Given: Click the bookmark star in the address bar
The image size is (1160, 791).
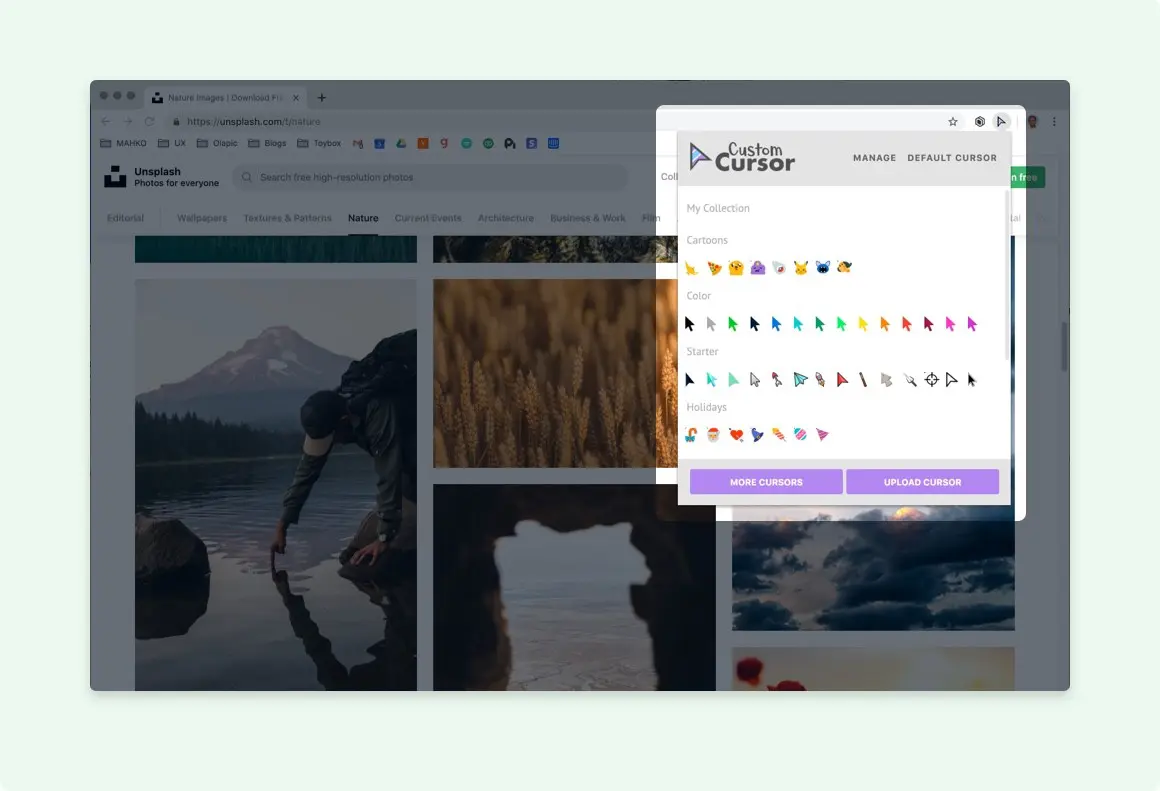Looking at the screenshot, I should click(952, 121).
